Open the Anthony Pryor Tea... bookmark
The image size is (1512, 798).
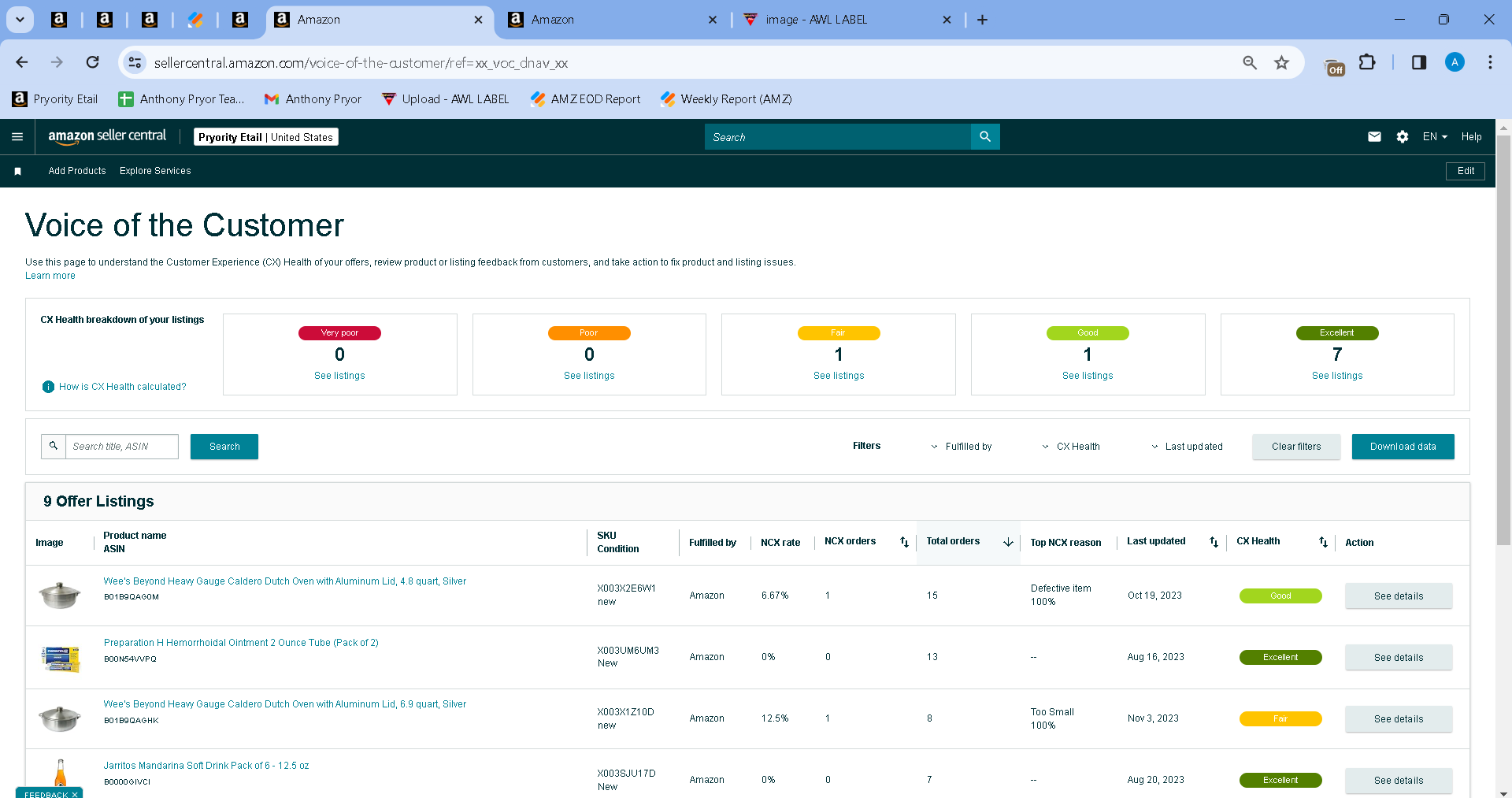coord(181,99)
